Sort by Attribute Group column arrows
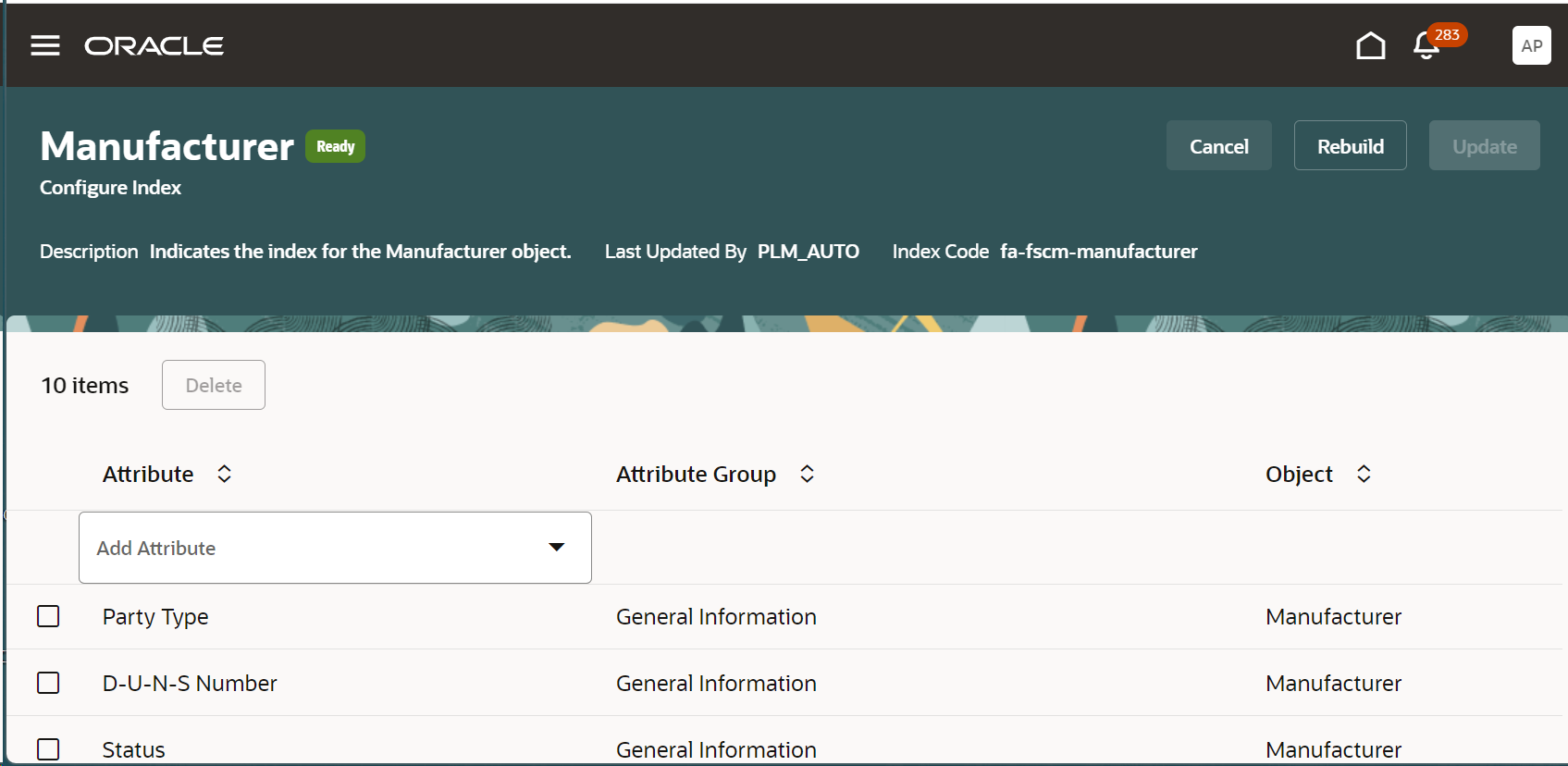The width and height of the screenshot is (1568, 766). click(807, 474)
